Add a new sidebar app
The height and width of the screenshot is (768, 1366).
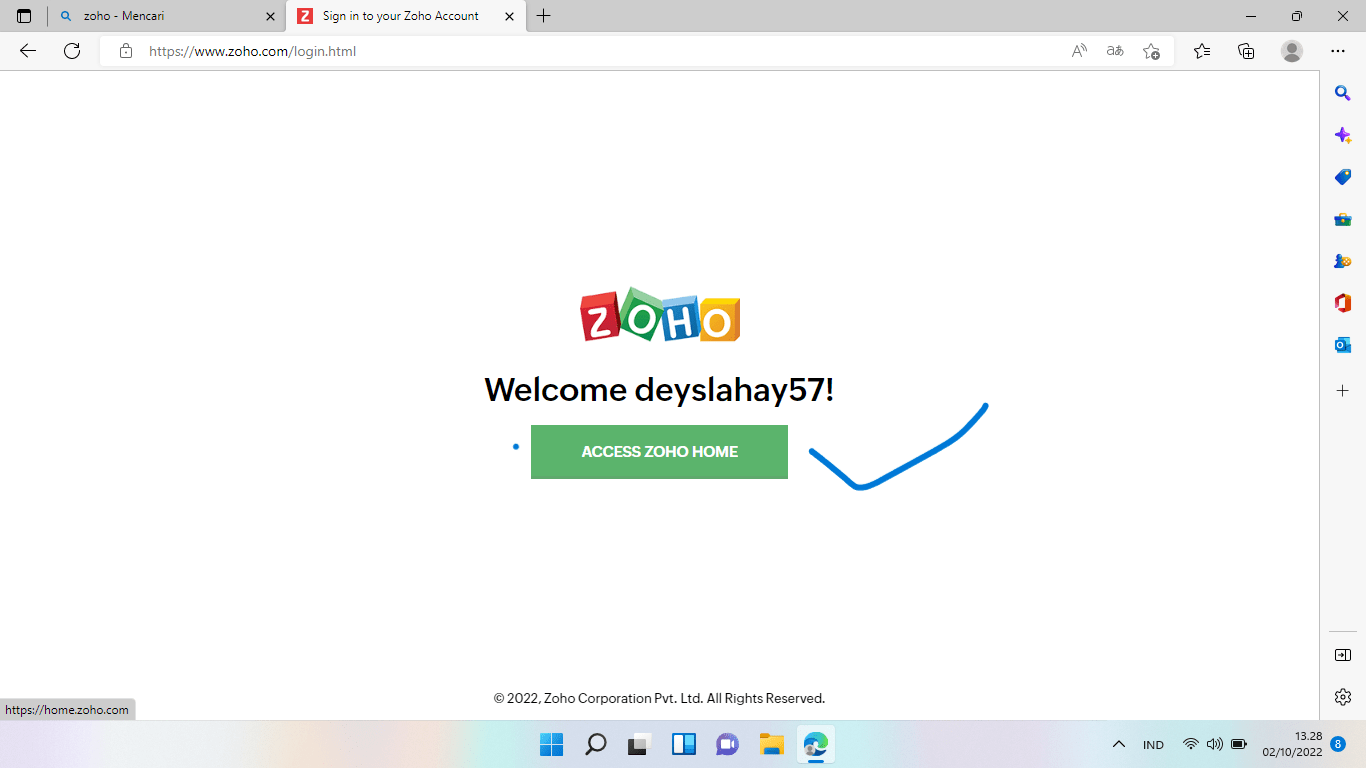[1343, 390]
